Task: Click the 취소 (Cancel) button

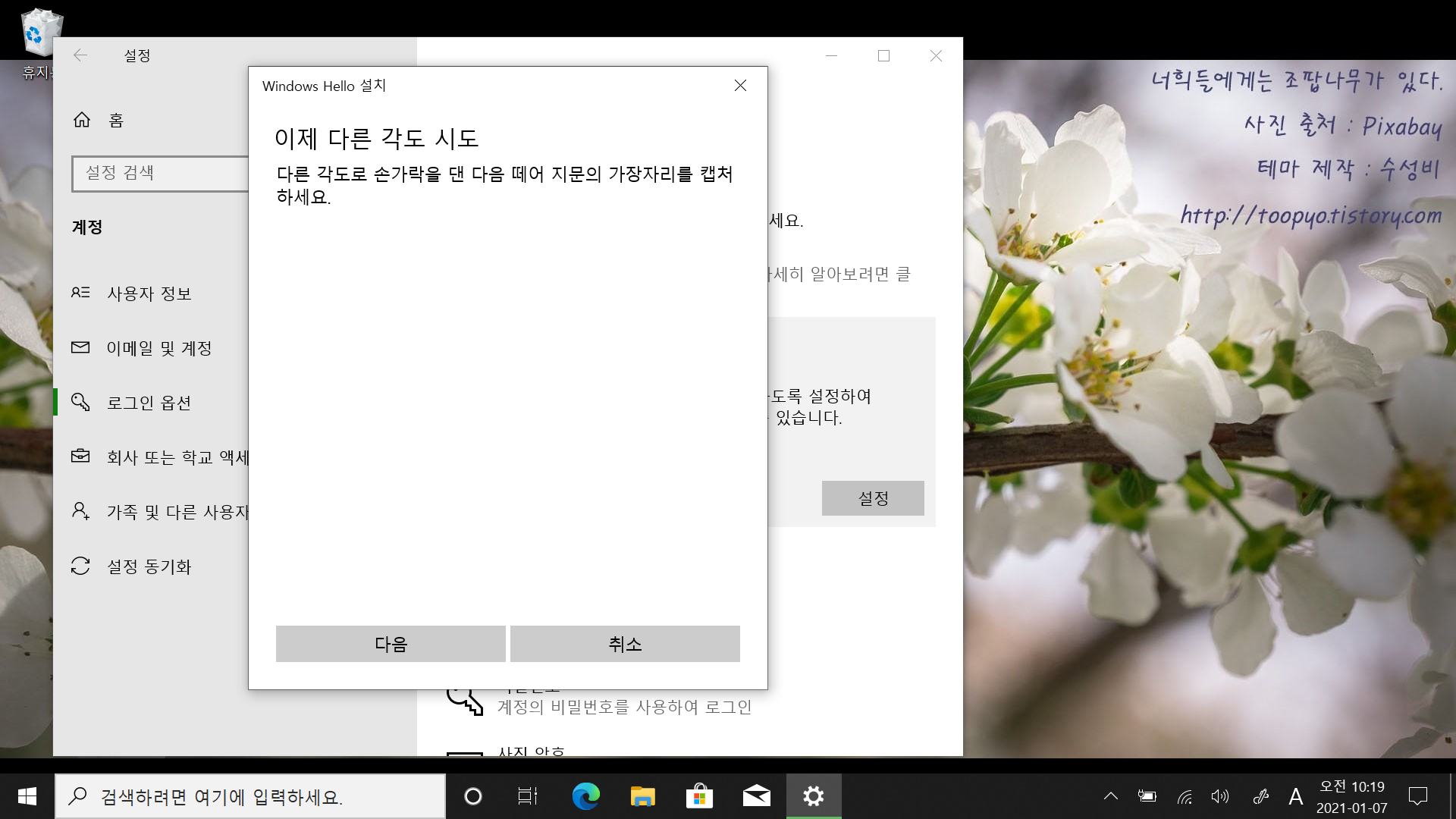Action: [625, 644]
